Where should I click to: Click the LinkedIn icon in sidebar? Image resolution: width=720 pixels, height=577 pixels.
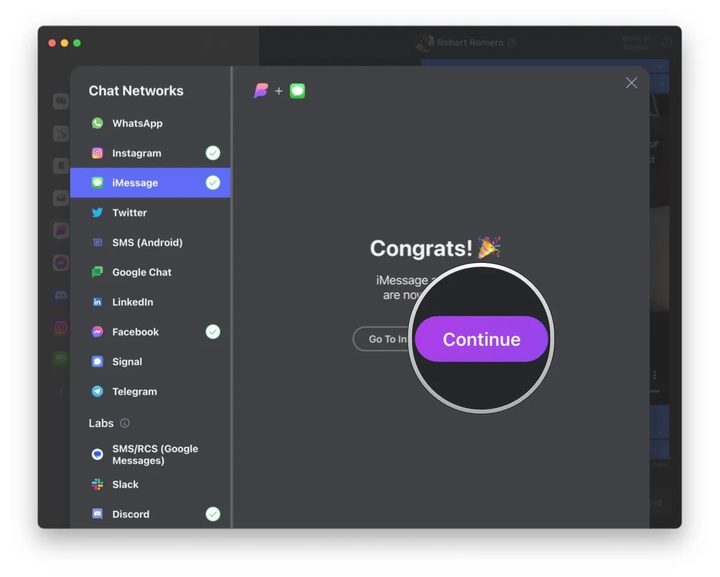(97, 302)
